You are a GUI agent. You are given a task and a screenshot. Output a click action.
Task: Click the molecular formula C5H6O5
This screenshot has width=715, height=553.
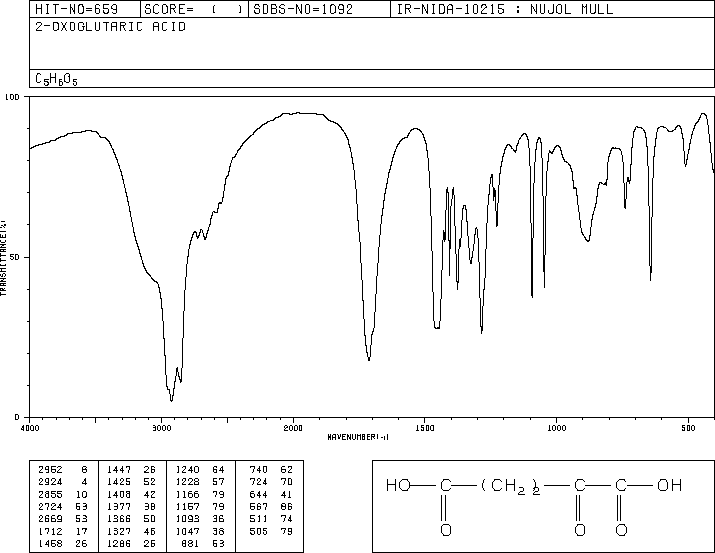56,79
